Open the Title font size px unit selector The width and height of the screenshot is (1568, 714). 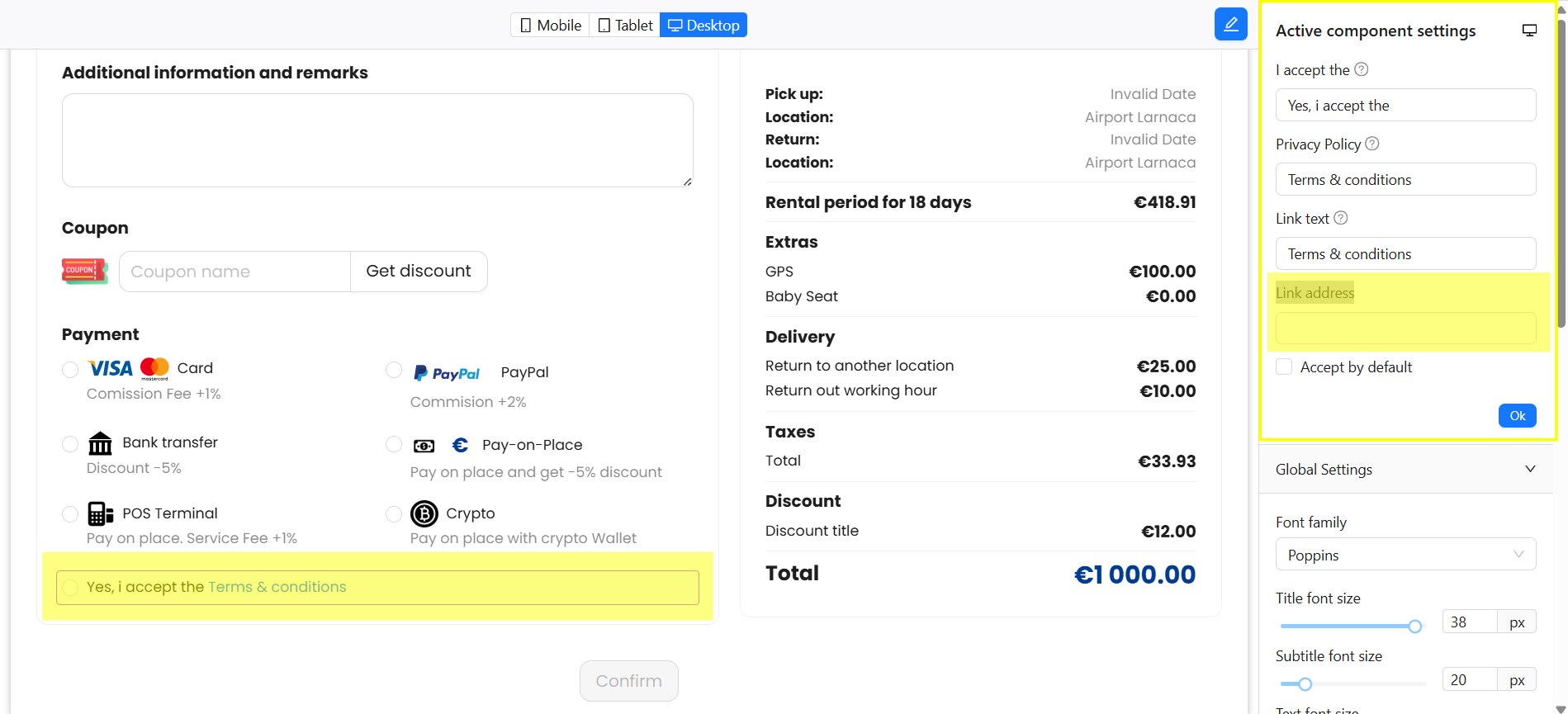[1517, 622]
